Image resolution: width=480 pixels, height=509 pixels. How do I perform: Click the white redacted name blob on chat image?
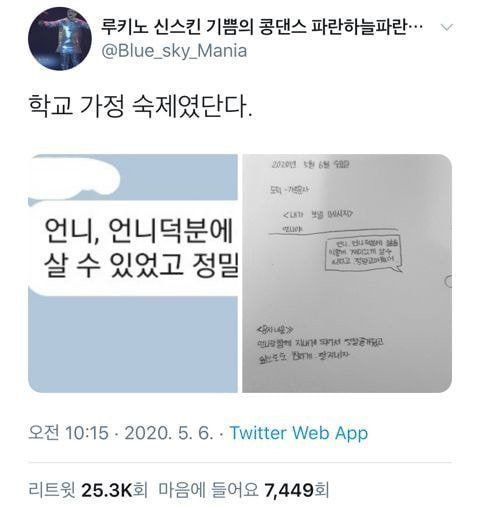[74, 179]
